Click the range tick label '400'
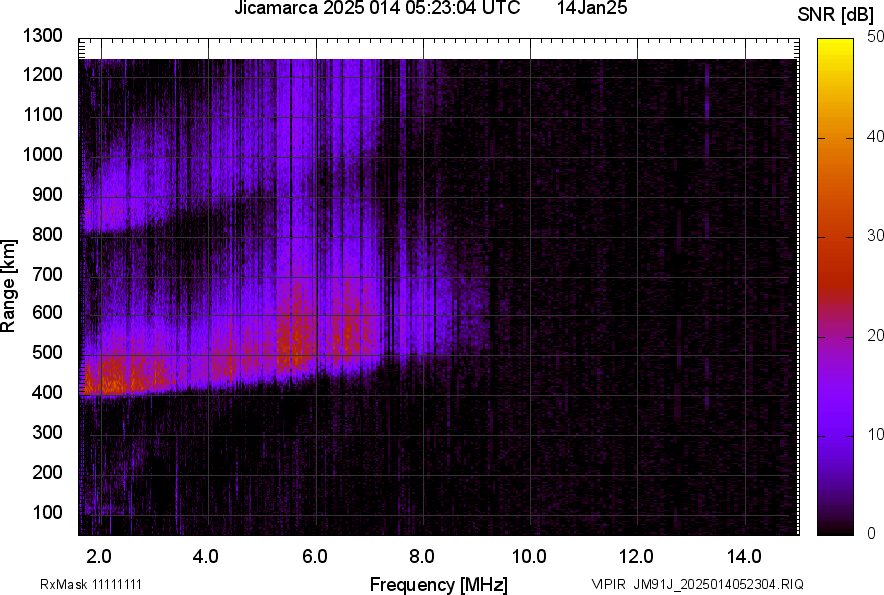 coord(48,392)
